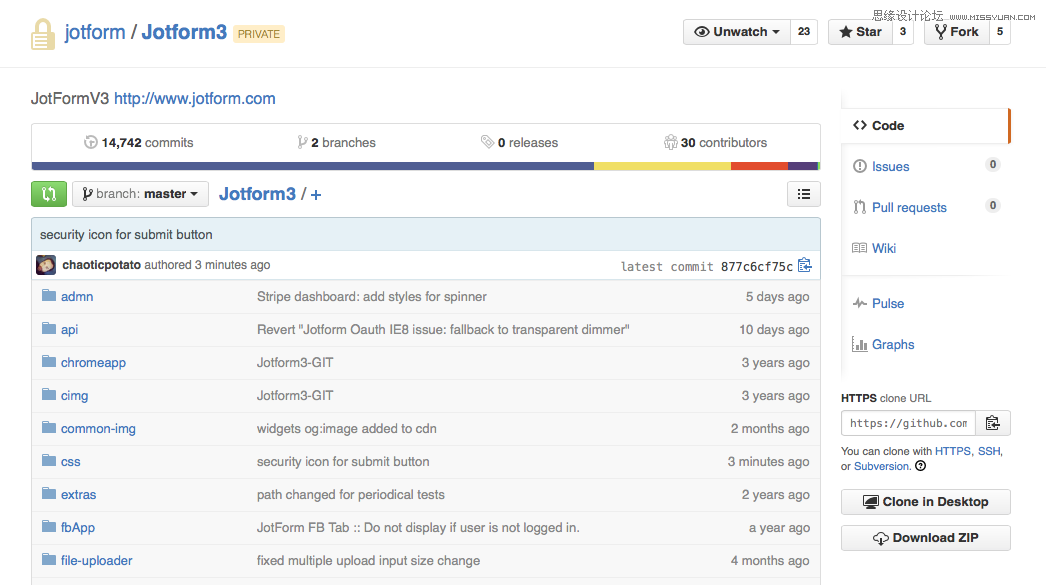Click the HTTPS clone URL input field

pyautogui.click(x=909, y=423)
